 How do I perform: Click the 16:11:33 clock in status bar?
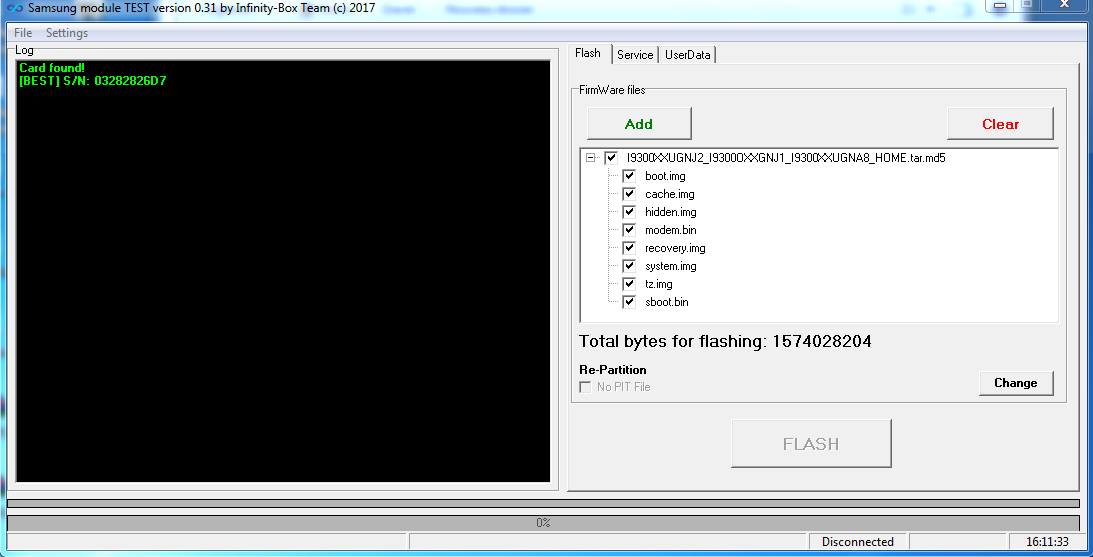click(1047, 542)
